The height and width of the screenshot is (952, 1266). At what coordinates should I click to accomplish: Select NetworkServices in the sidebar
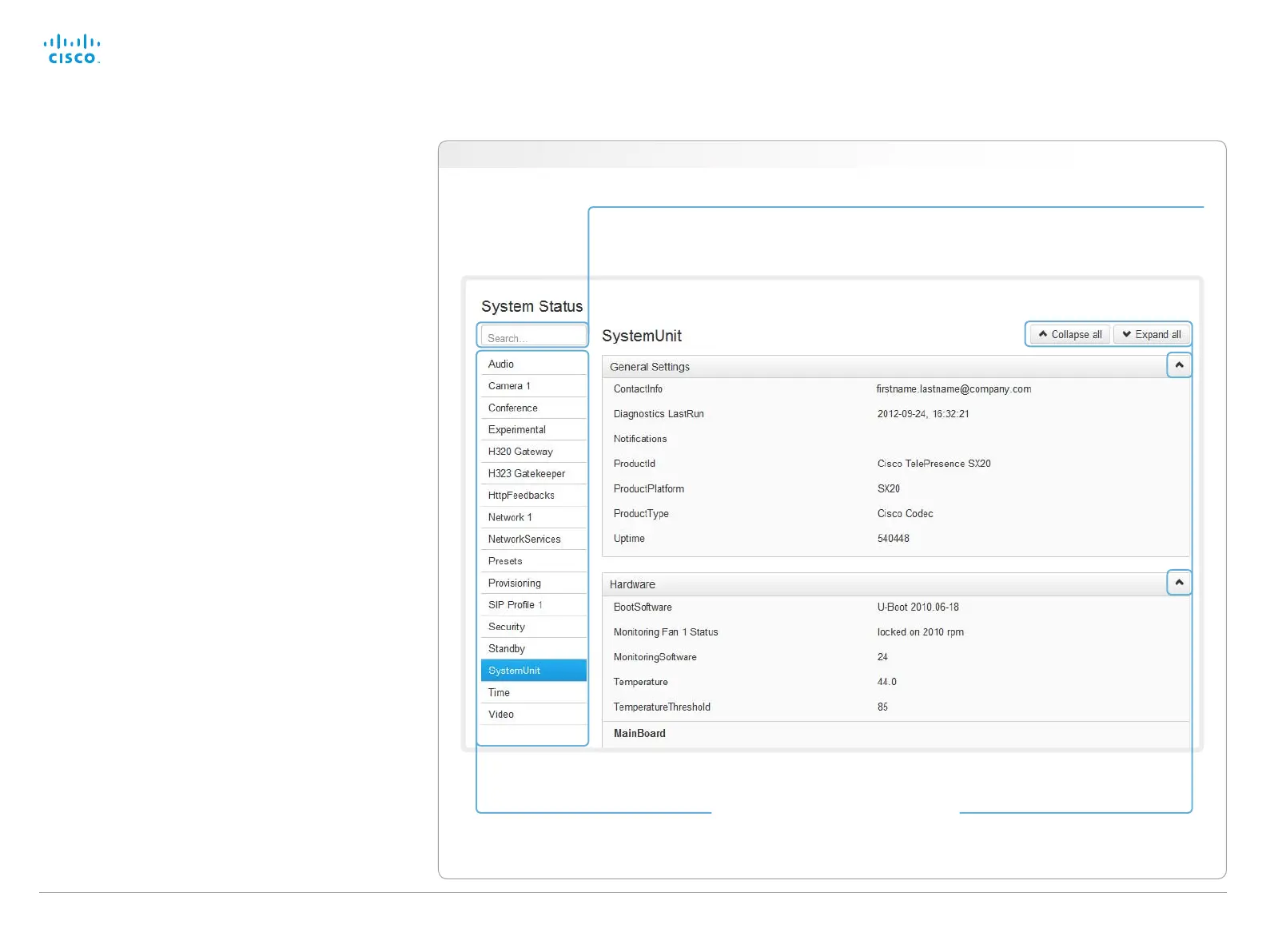pyautogui.click(x=533, y=539)
